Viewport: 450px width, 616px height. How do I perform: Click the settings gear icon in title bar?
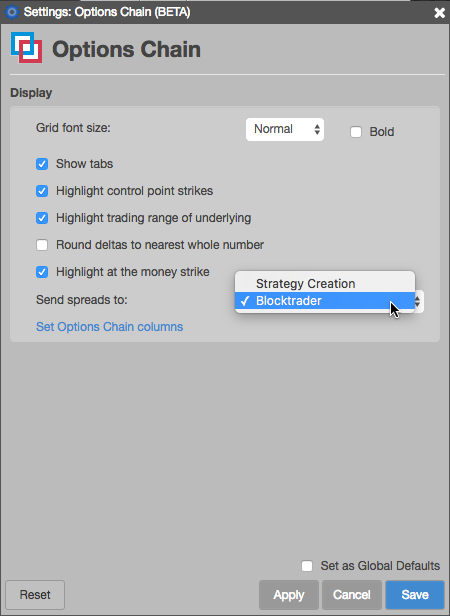[x=12, y=12]
